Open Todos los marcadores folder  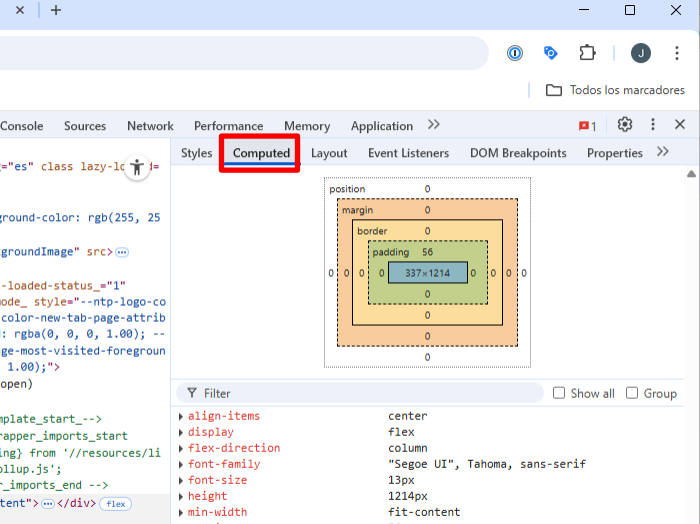616,90
